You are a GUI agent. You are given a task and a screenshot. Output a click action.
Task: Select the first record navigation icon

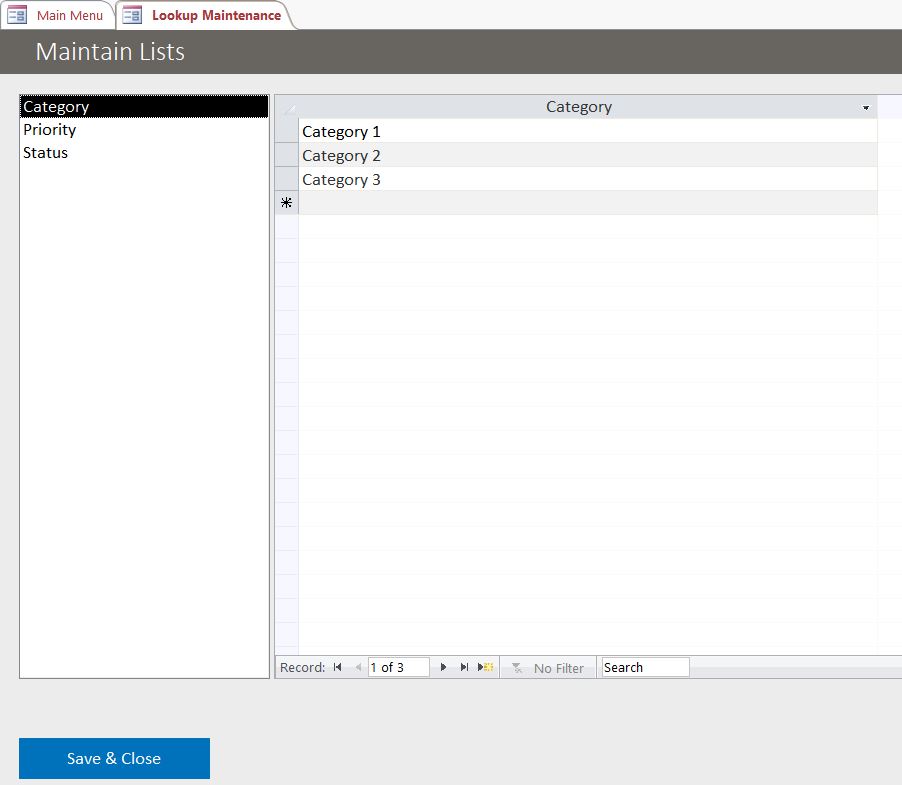point(338,667)
